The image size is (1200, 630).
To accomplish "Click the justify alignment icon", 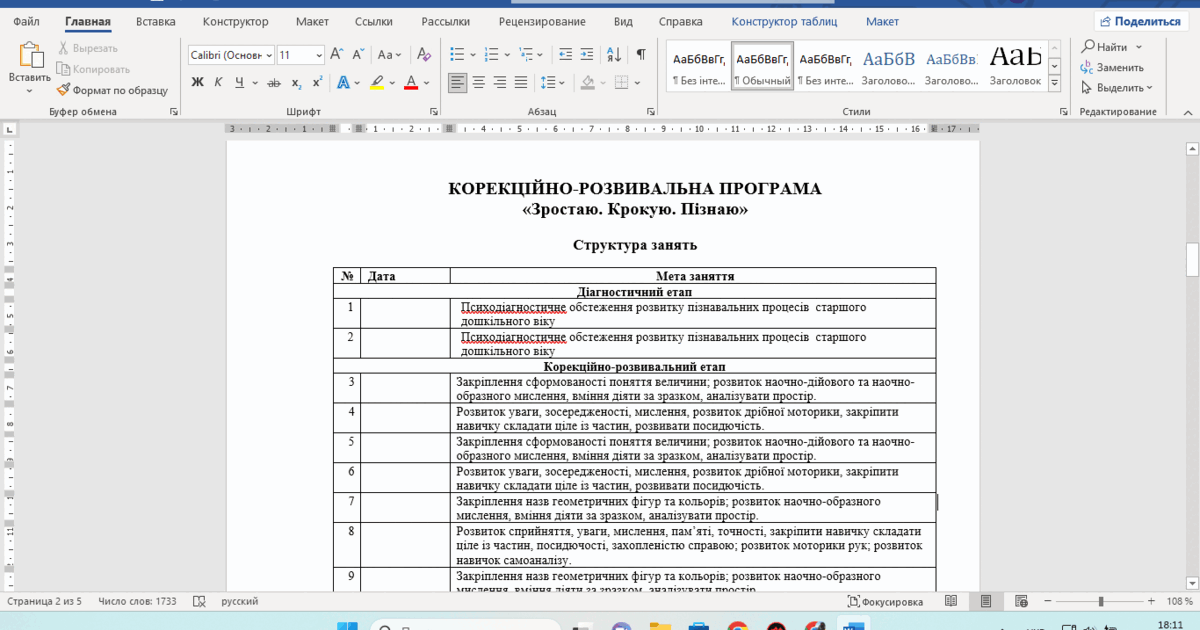I will coord(523,82).
